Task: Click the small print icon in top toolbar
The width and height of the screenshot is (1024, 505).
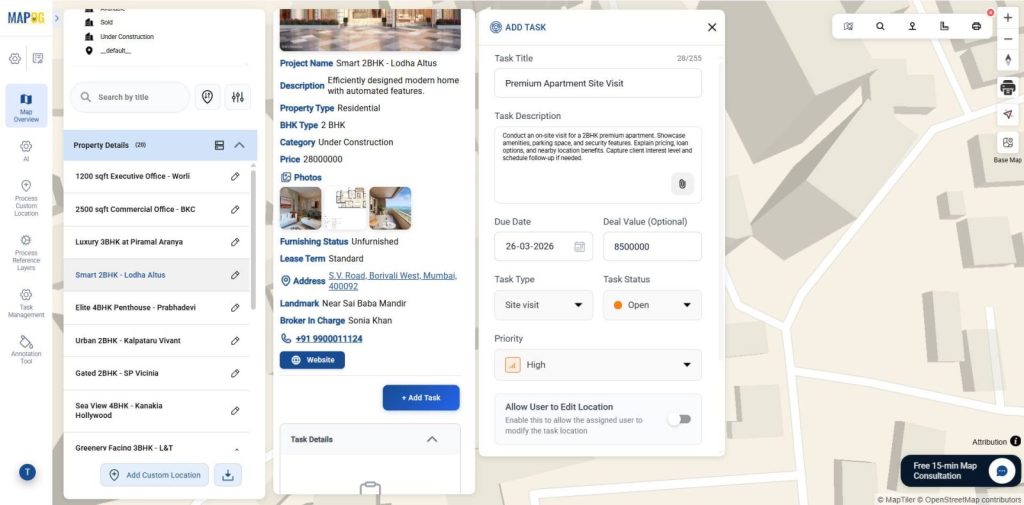Action: [976, 26]
